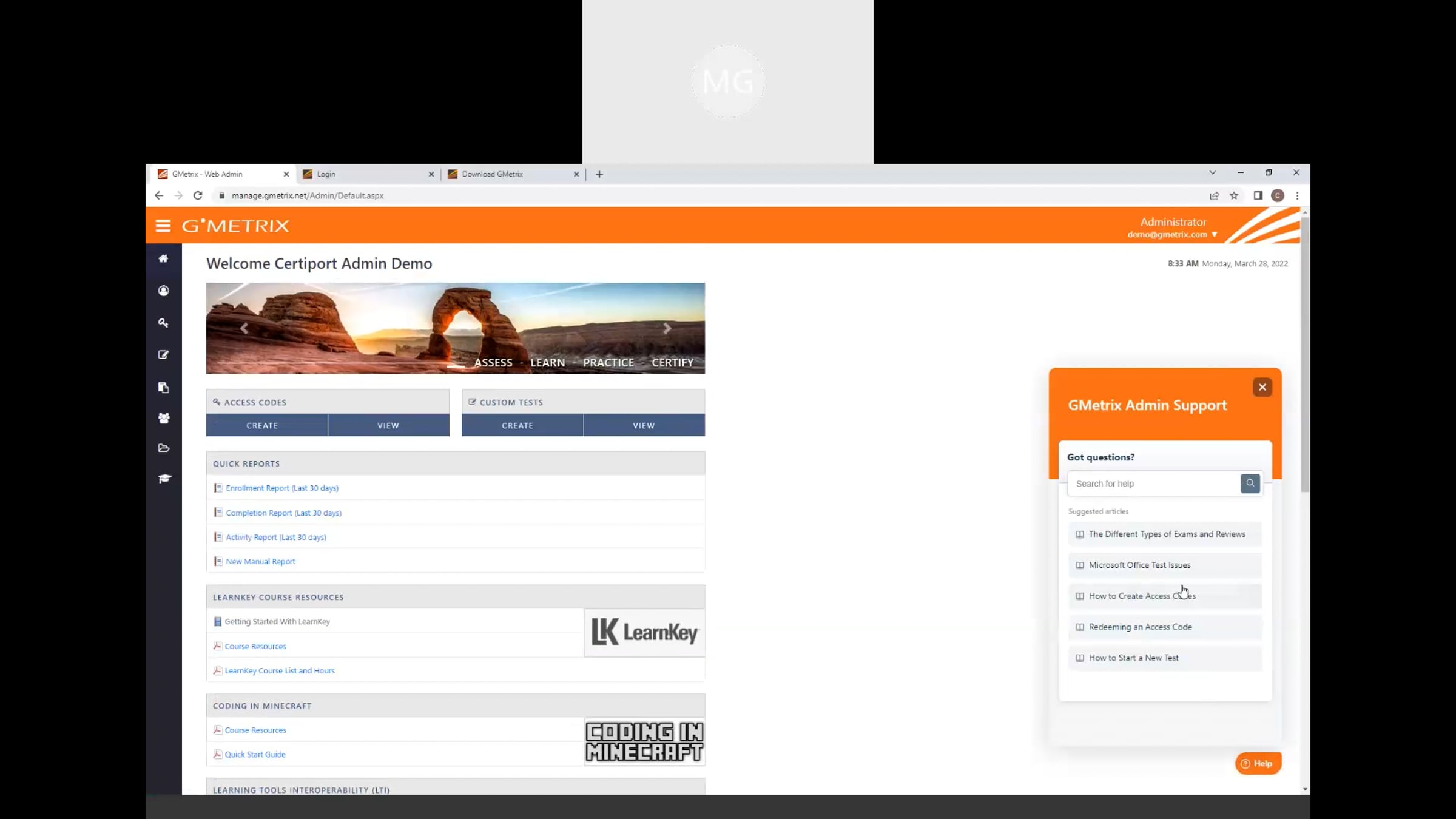View existing access codes

[389, 425]
